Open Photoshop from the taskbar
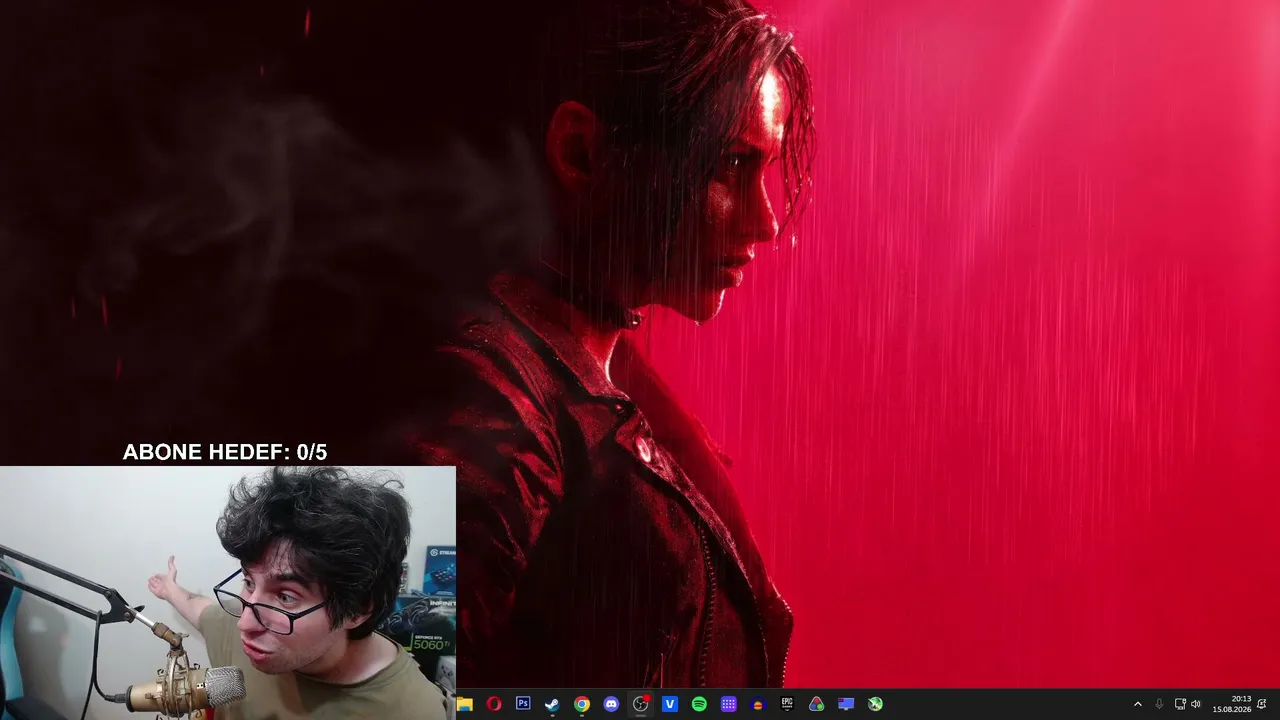1280x720 pixels. 523,704
